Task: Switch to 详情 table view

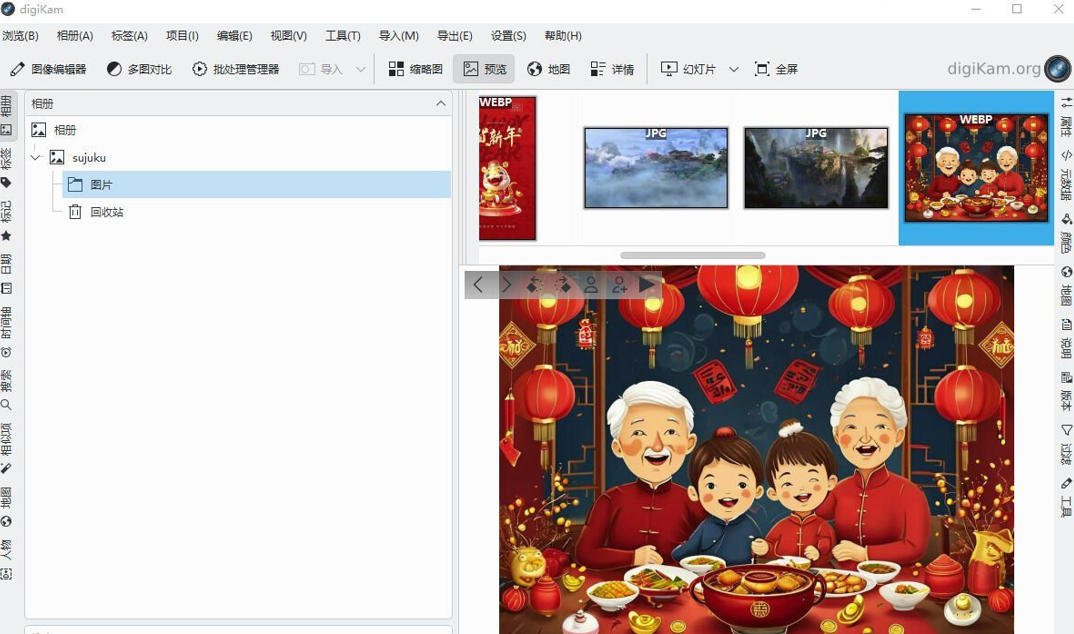Action: (612, 69)
